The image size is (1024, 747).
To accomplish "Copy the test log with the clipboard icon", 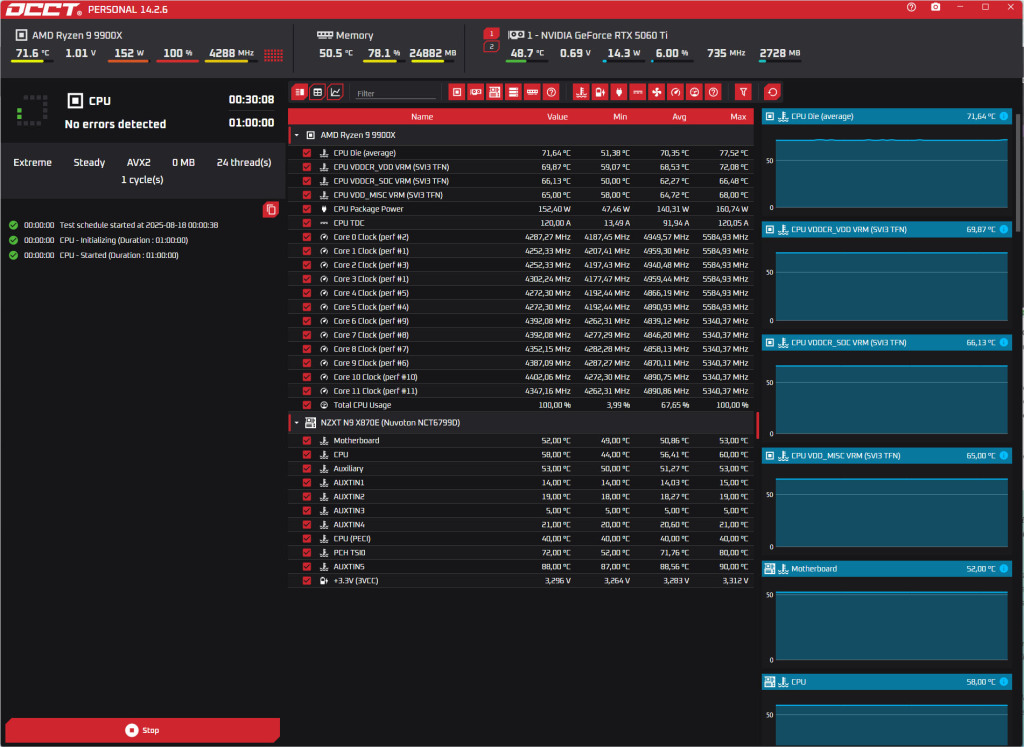I will click(x=270, y=209).
